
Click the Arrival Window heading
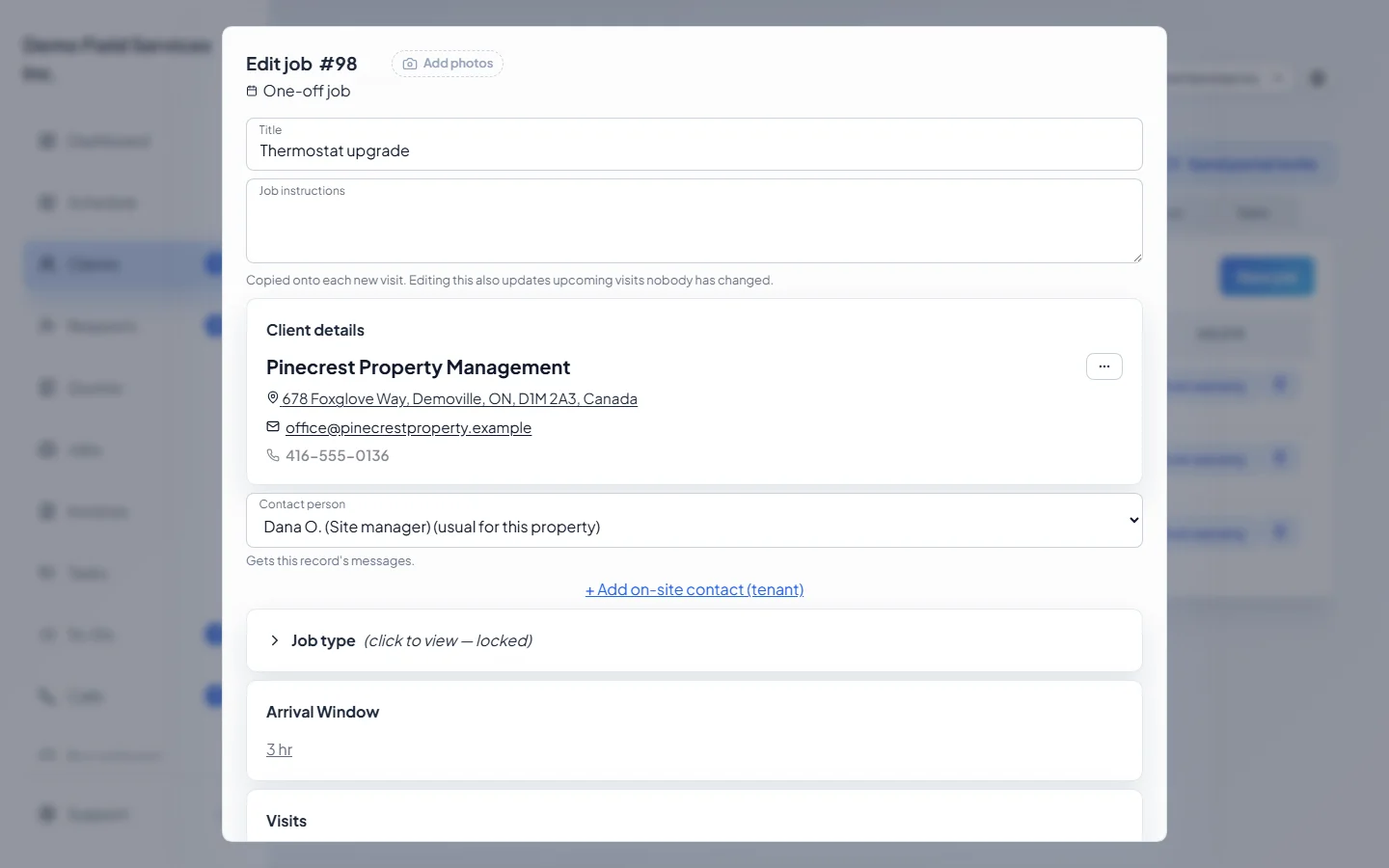pyautogui.click(x=323, y=712)
